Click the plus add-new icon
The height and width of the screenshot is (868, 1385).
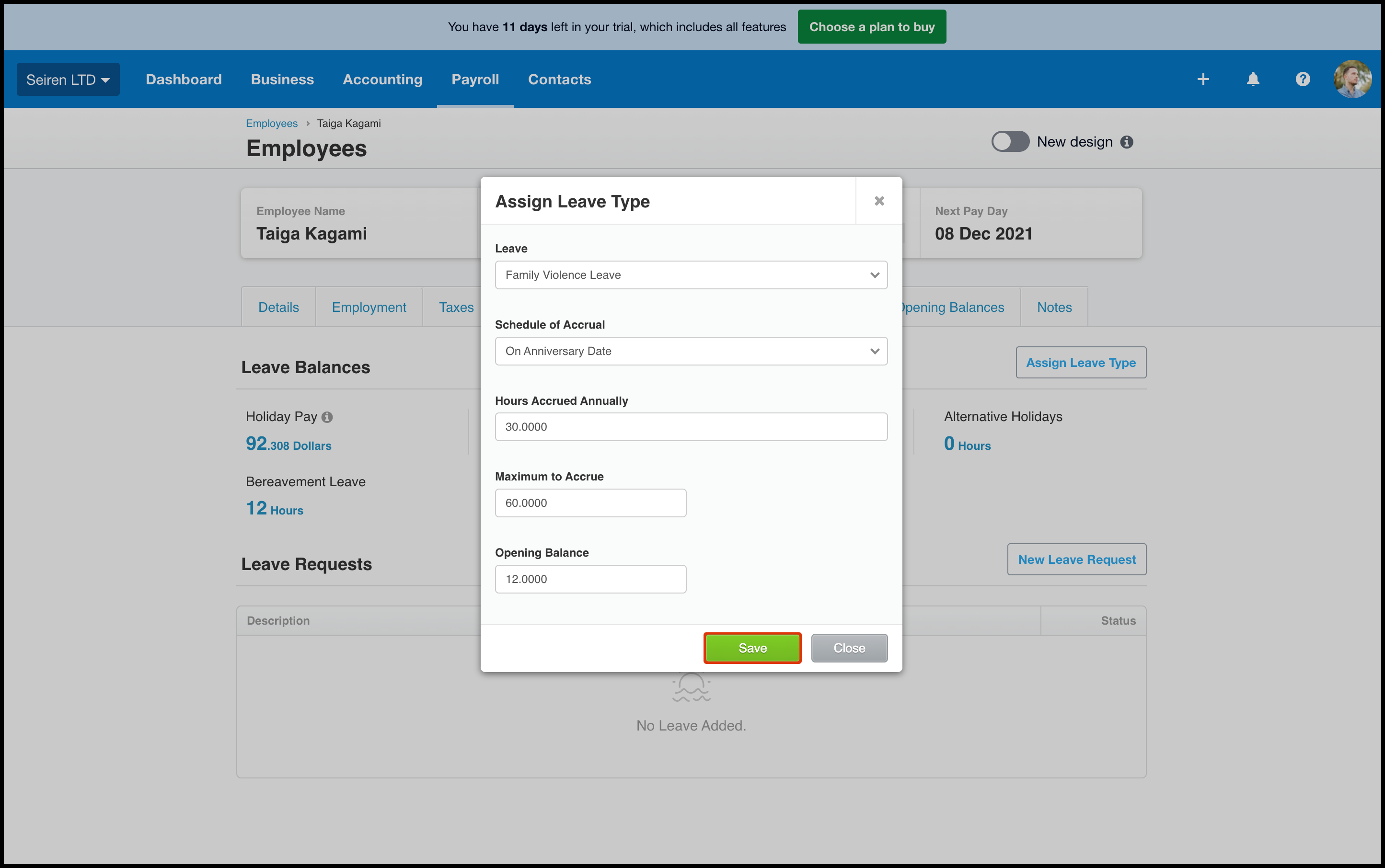pyautogui.click(x=1203, y=79)
